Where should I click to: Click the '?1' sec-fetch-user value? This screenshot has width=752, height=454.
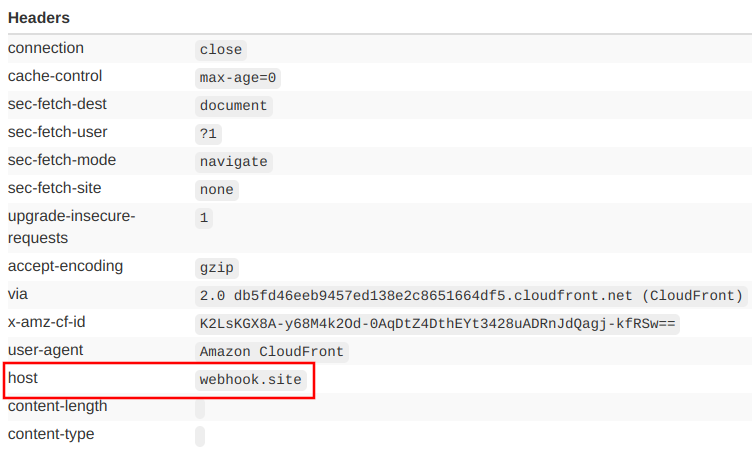(208, 134)
